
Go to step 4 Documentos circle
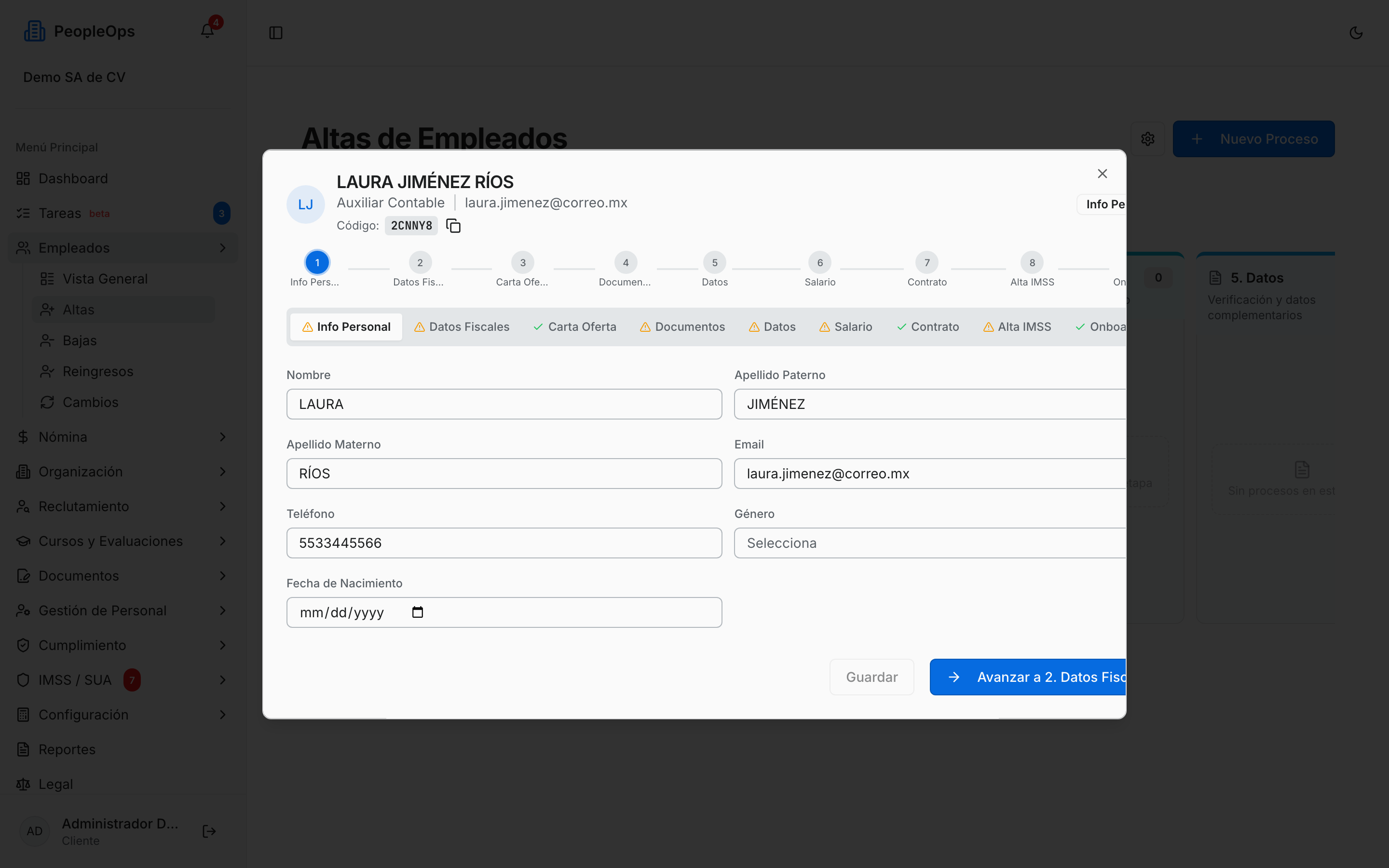626,262
